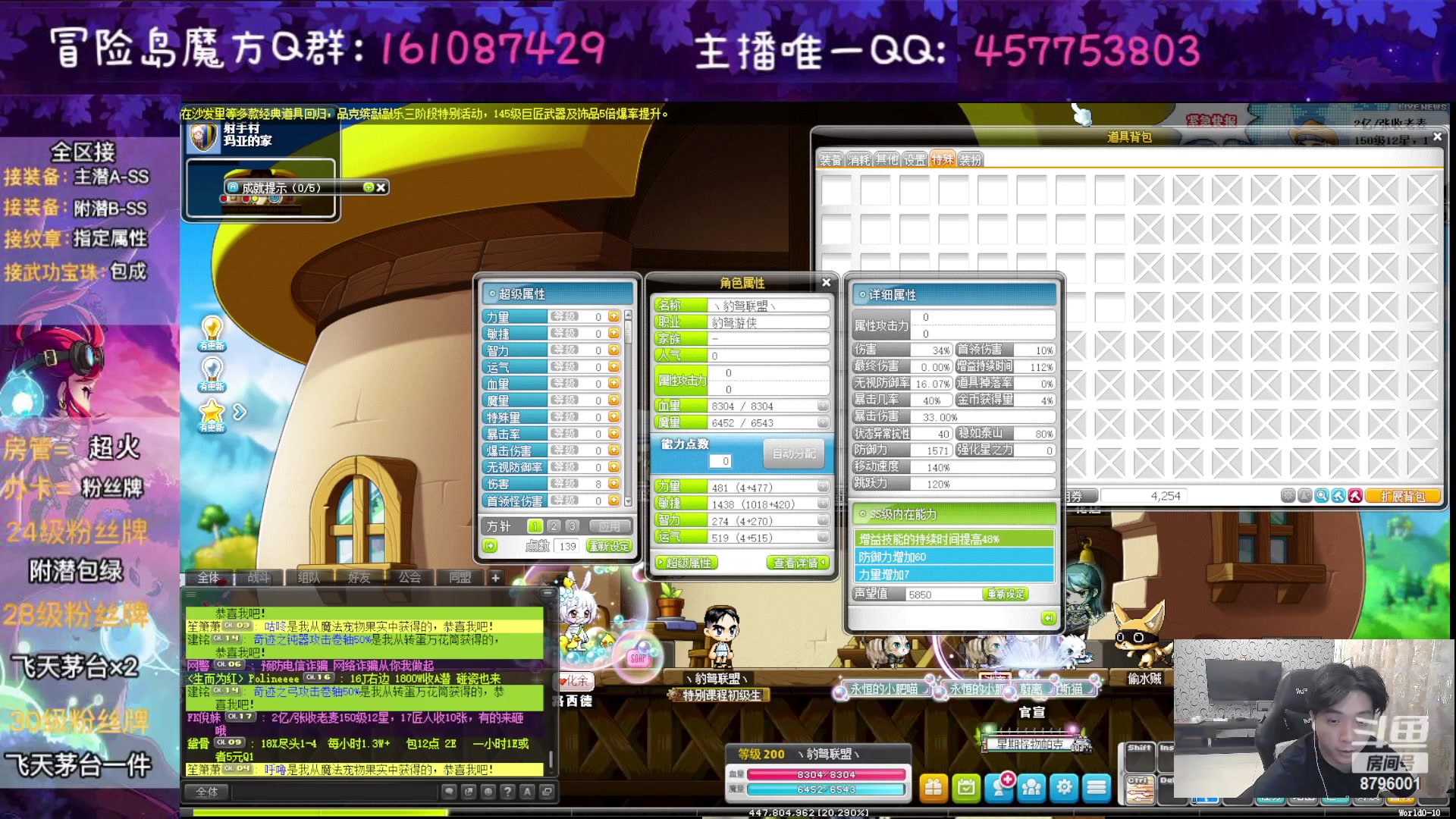The width and height of the screenshot is (1456, 819).
Task: Click the blue MP bar 6452/6543
Action: pos(827,789)
